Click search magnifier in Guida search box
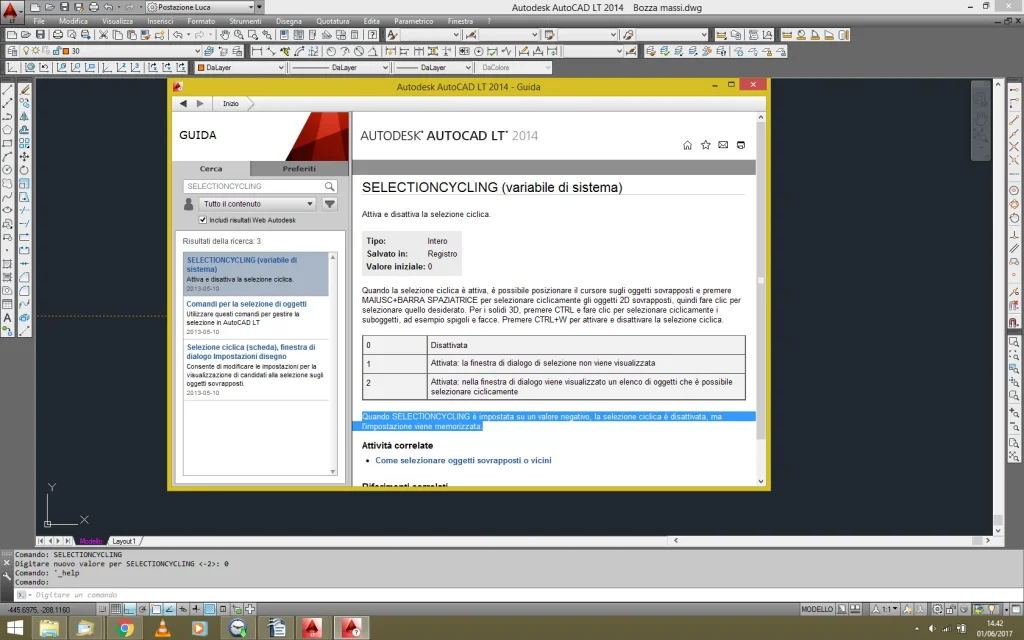 330,186
